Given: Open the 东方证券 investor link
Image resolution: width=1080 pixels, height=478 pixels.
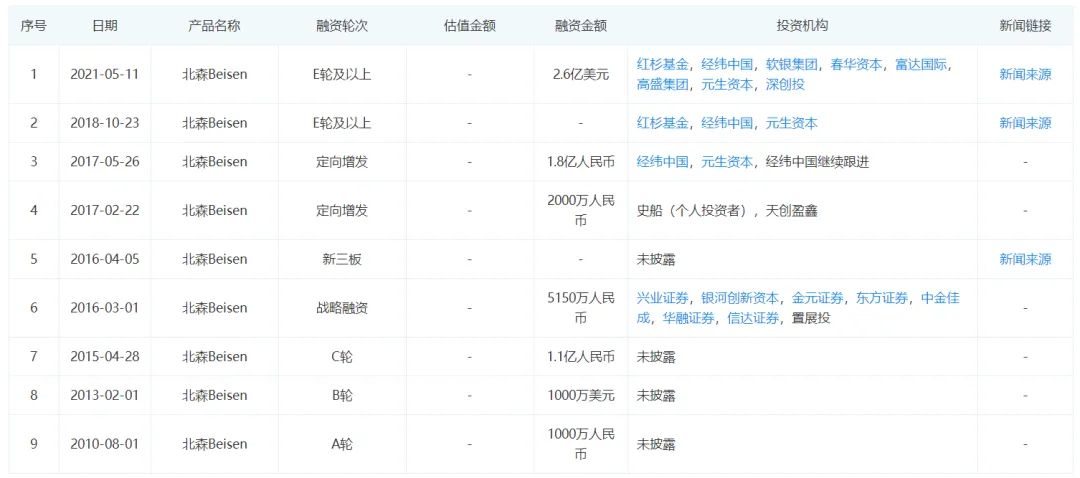Looking at the screenshot, I should 882,298.
